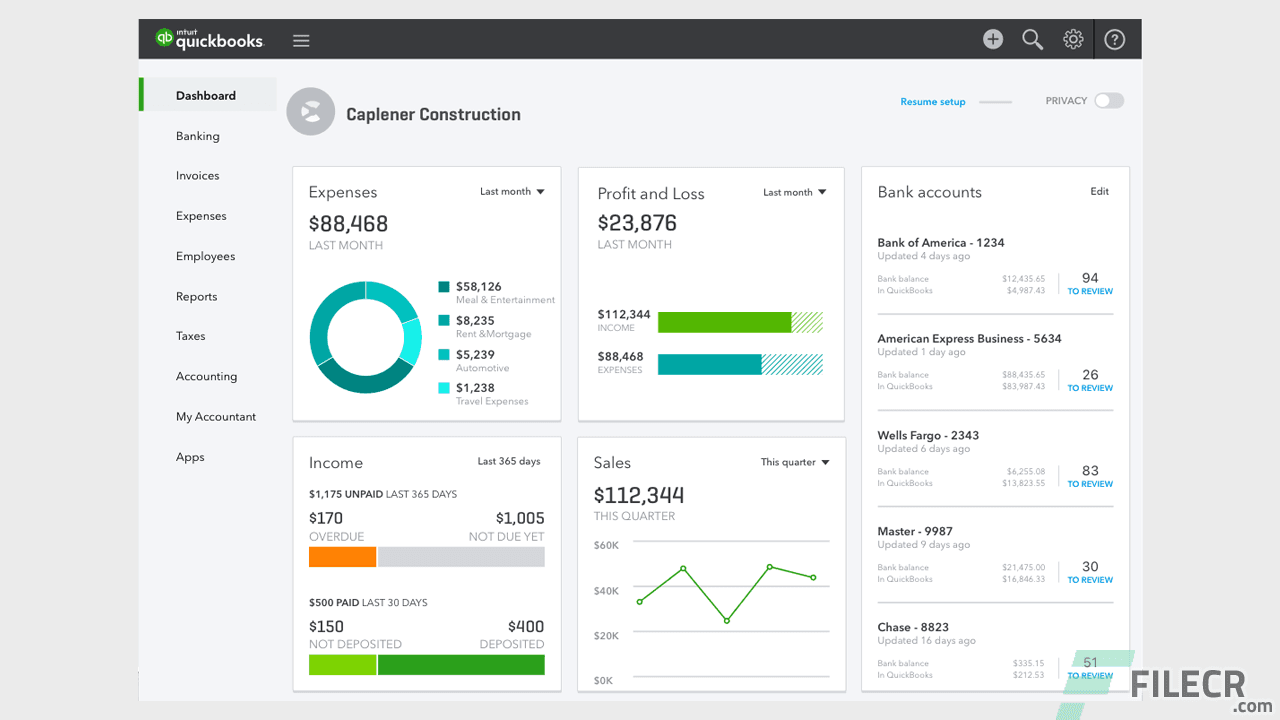Open the Sales quarter selector dropdown
Image resolution: width=1280 pixels, height=720 pixels.
pyautogui.click(x=794, y=462)
